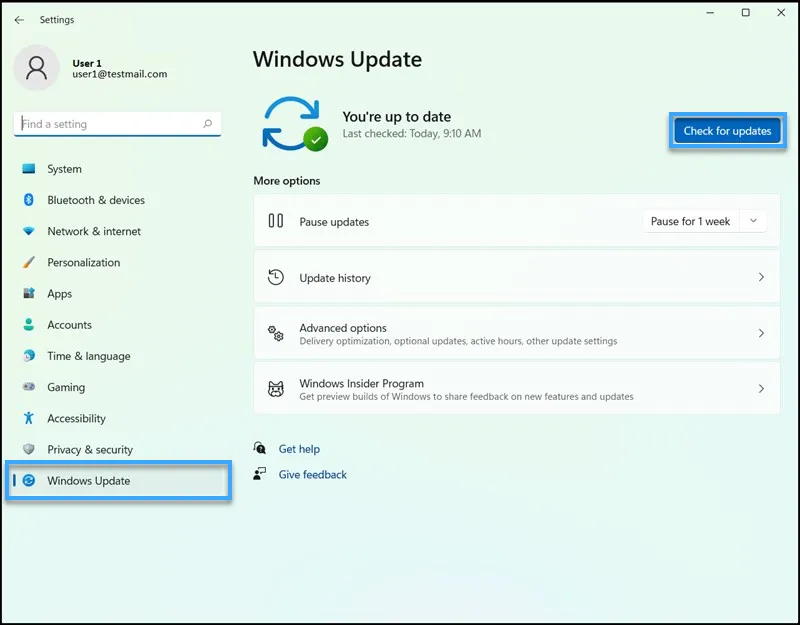Click the Privacy shield icon
Viewport: 800px width, 625px height.
coord(29,449)
